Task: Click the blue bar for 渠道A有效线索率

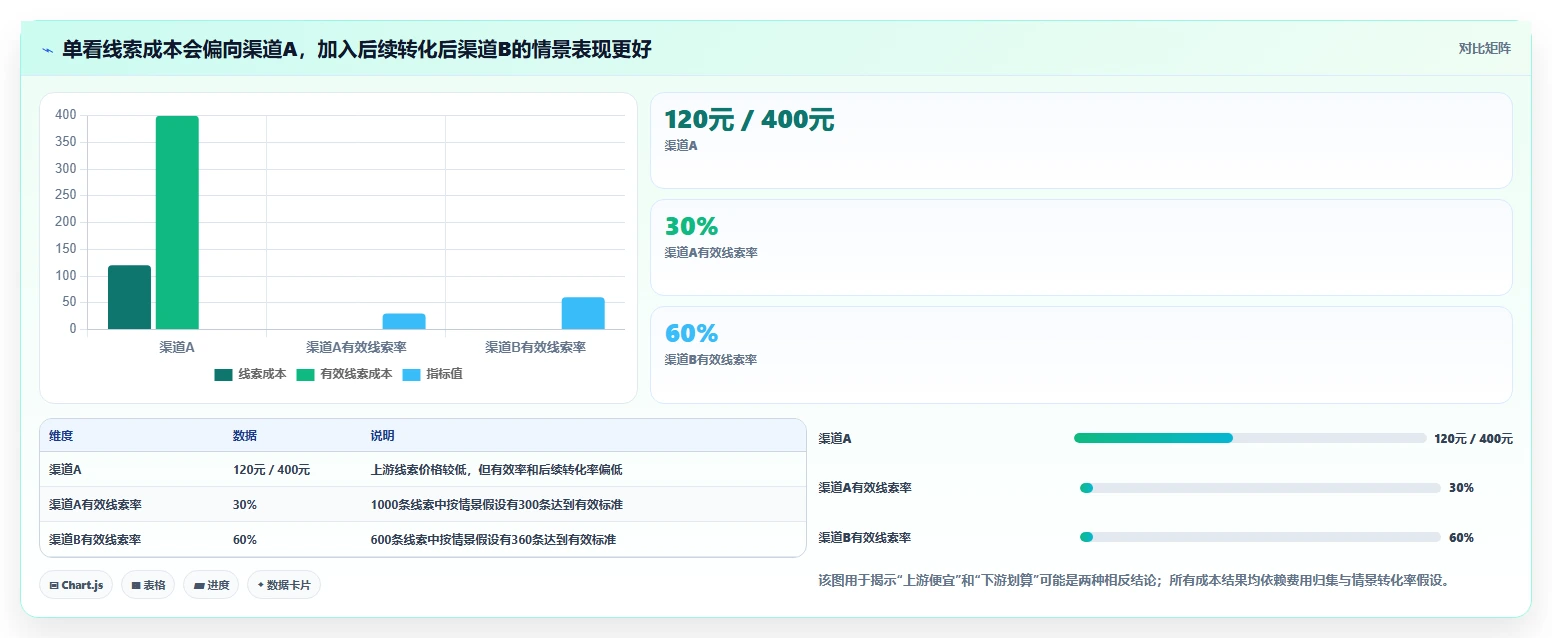Action: coord(404,321)
